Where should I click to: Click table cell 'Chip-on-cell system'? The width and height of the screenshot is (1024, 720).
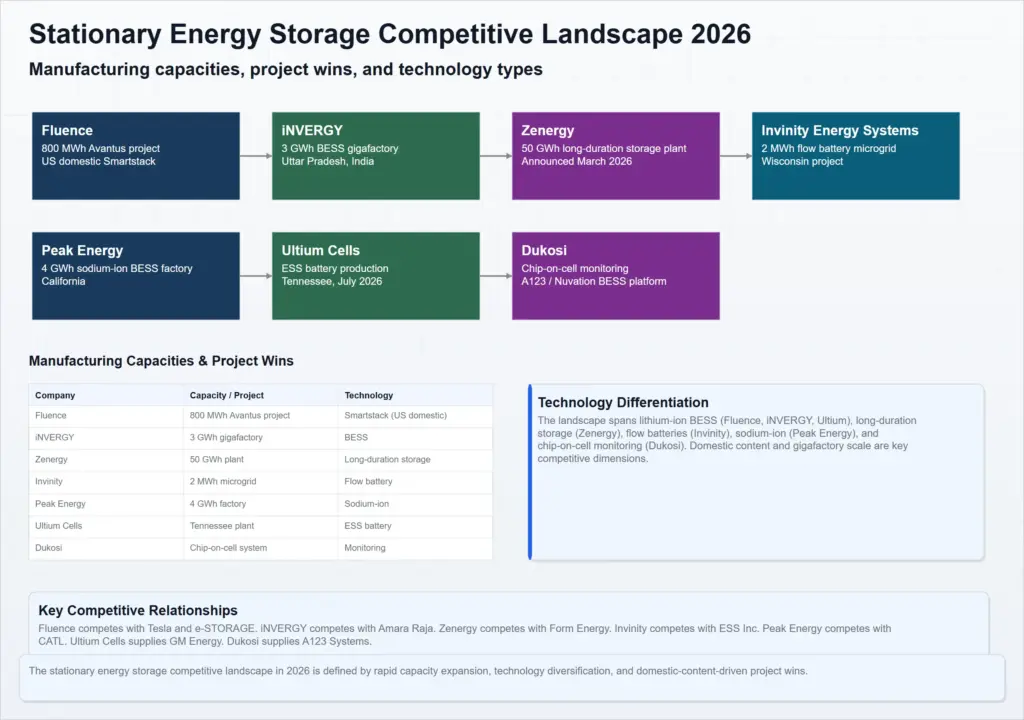click(261, 548)
